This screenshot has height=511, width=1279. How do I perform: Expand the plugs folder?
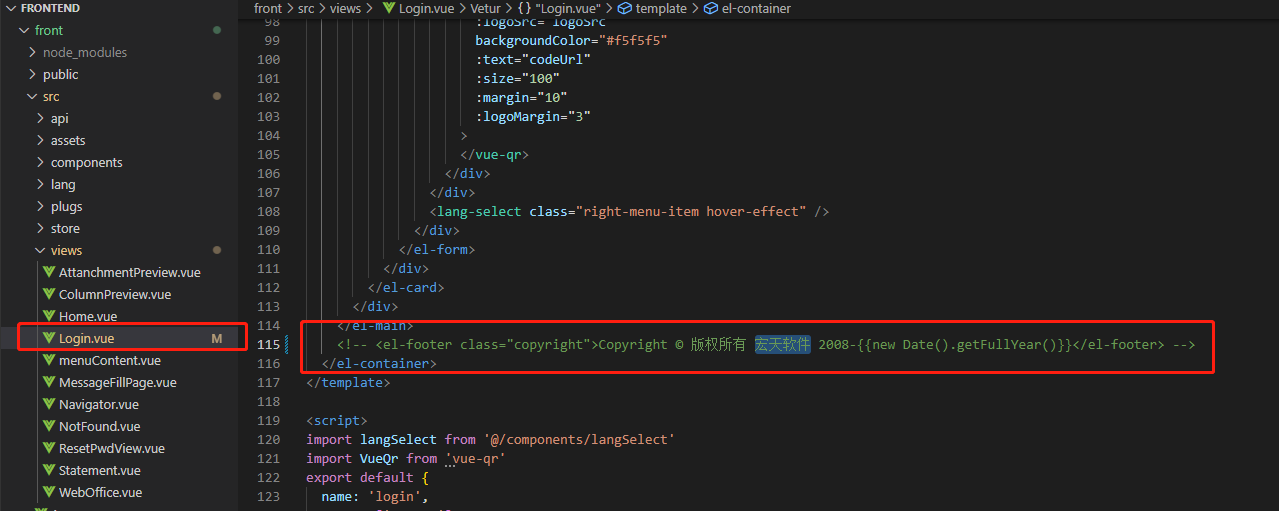(x=40, y=206)
